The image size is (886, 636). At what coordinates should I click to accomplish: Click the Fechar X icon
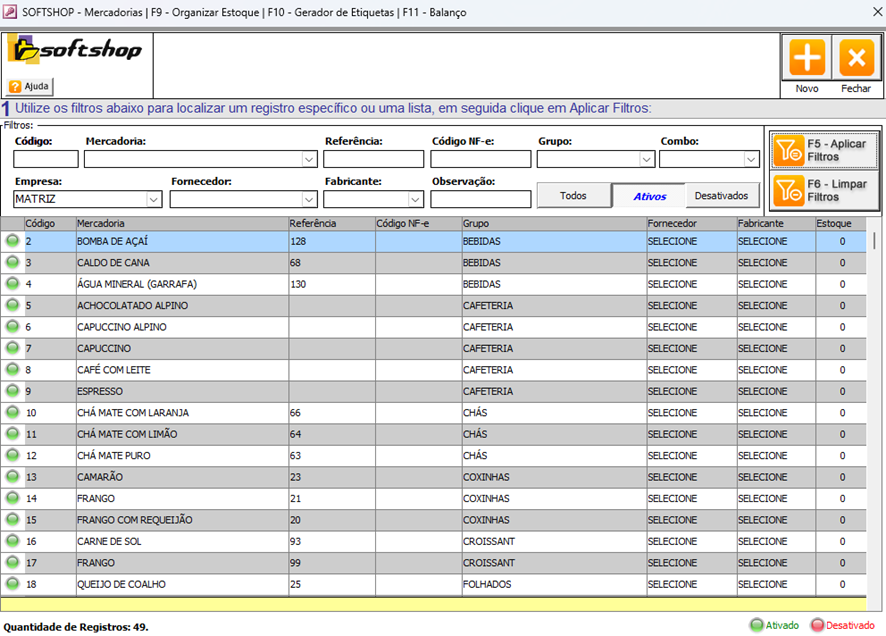click(x=856, y=58)
